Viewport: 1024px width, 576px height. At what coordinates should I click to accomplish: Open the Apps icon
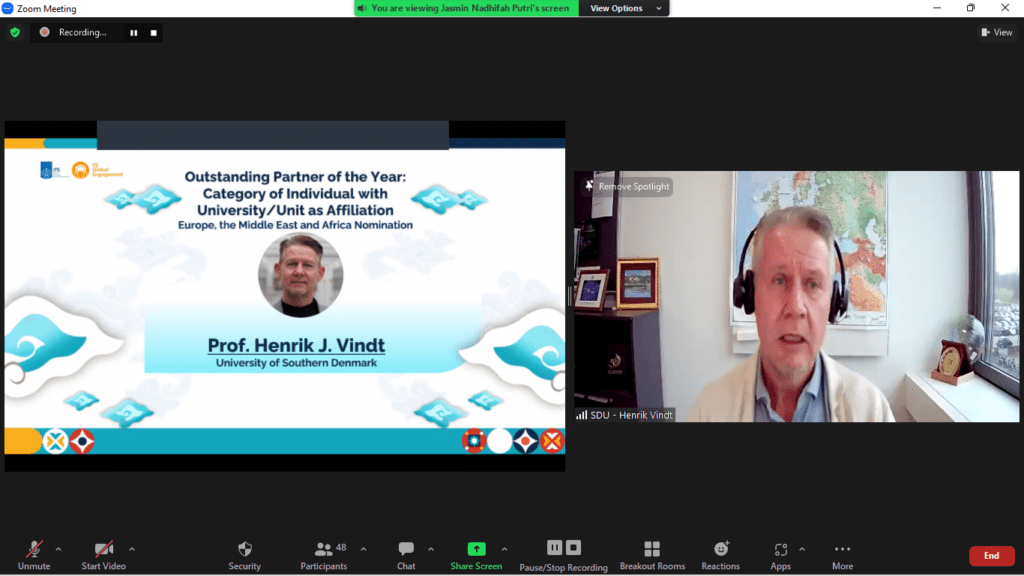tap(780, 549)
